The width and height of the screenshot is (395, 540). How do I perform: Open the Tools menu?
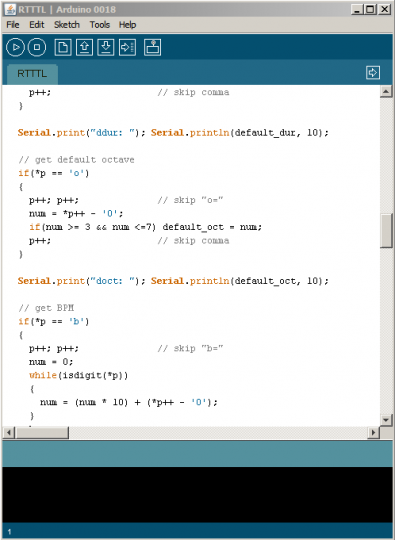[x=100, y=25]
